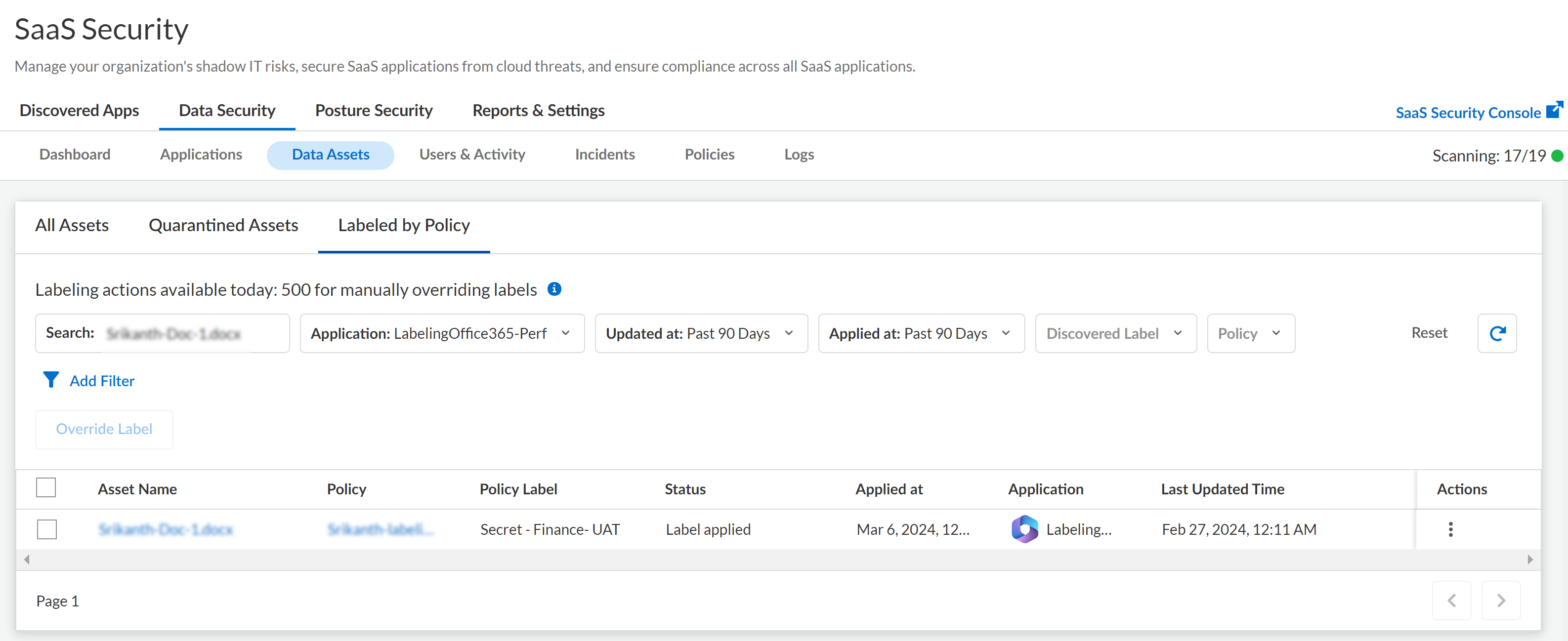The height and width of the screenshot is (641, 1568).
Task: Click the Reset filters button
Action: 1429,333
